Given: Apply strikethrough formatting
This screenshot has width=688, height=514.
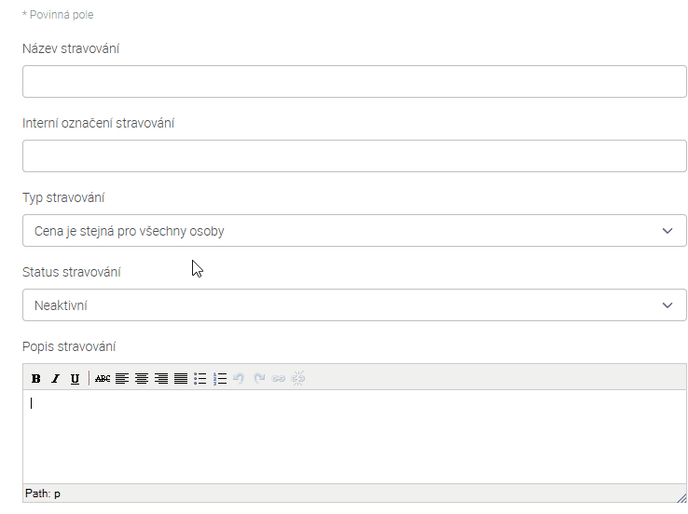Looking at the screenshot, I should tap(102, 379).
